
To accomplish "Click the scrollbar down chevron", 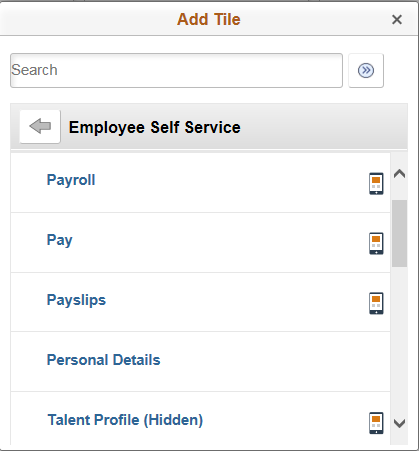I will [399, 423].
